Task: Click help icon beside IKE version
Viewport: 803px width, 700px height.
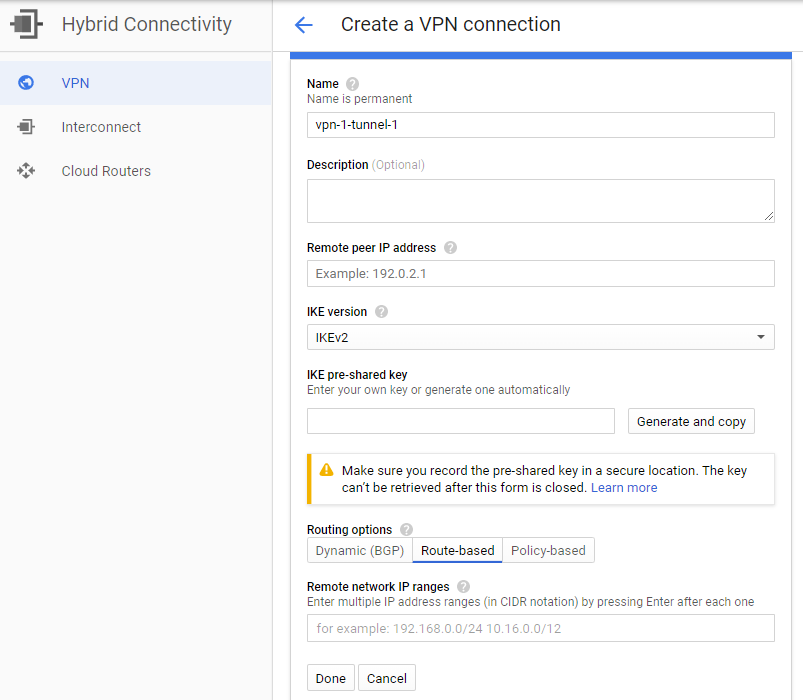Action: click(x=381, y=312)
